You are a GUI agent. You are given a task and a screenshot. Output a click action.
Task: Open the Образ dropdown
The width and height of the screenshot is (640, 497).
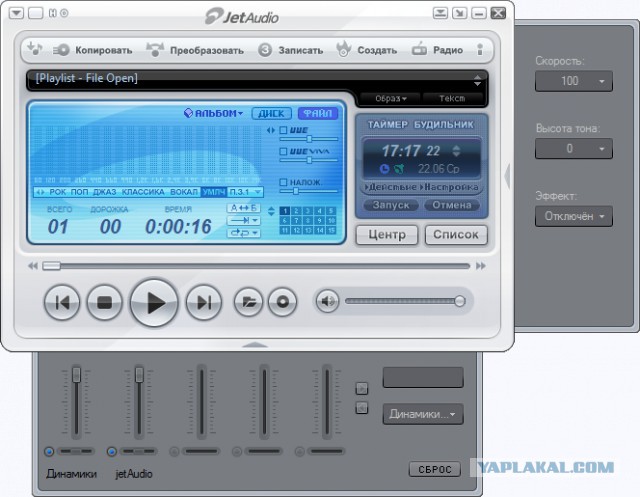click(x=390, y=98)
